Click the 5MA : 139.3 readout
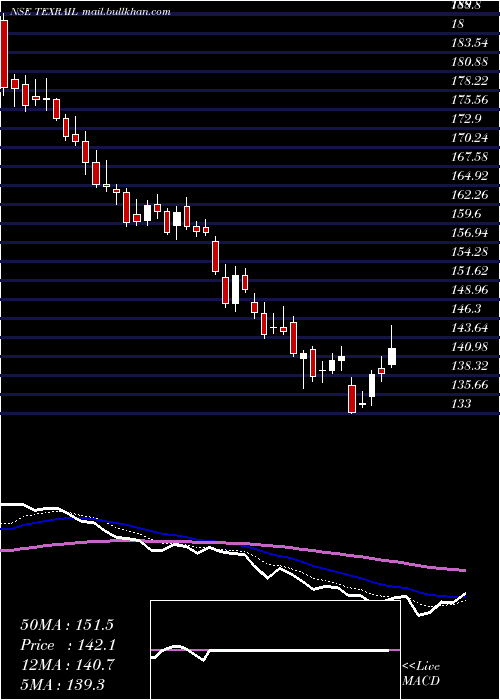The image size is (500, 700). 62,684
